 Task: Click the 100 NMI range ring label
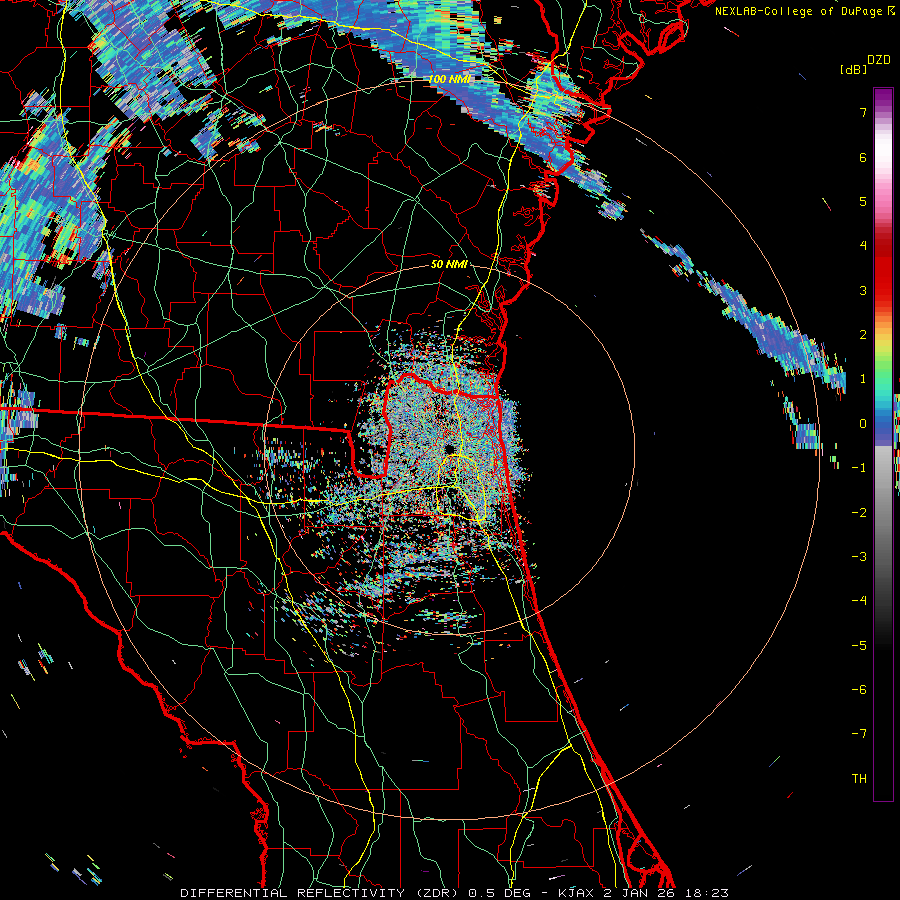448,79
